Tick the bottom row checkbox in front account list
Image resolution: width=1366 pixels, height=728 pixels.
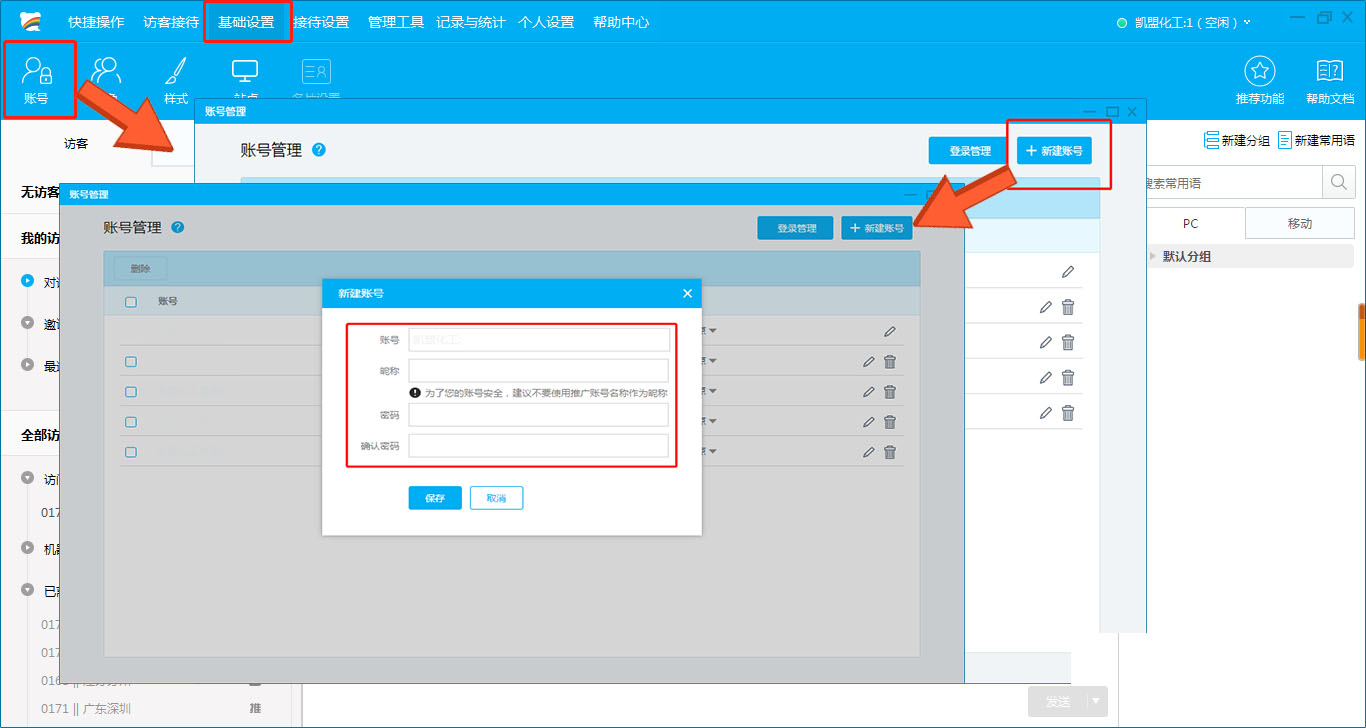tap(131, 452)
